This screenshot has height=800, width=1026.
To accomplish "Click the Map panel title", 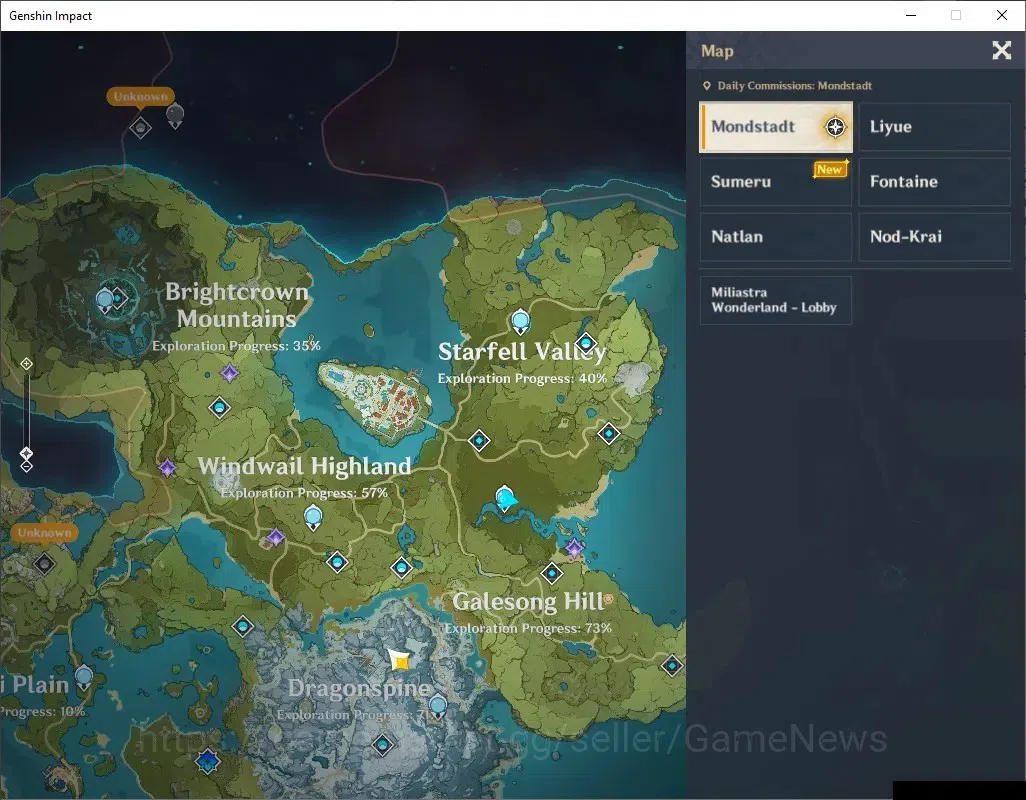I will click(716, 51).
